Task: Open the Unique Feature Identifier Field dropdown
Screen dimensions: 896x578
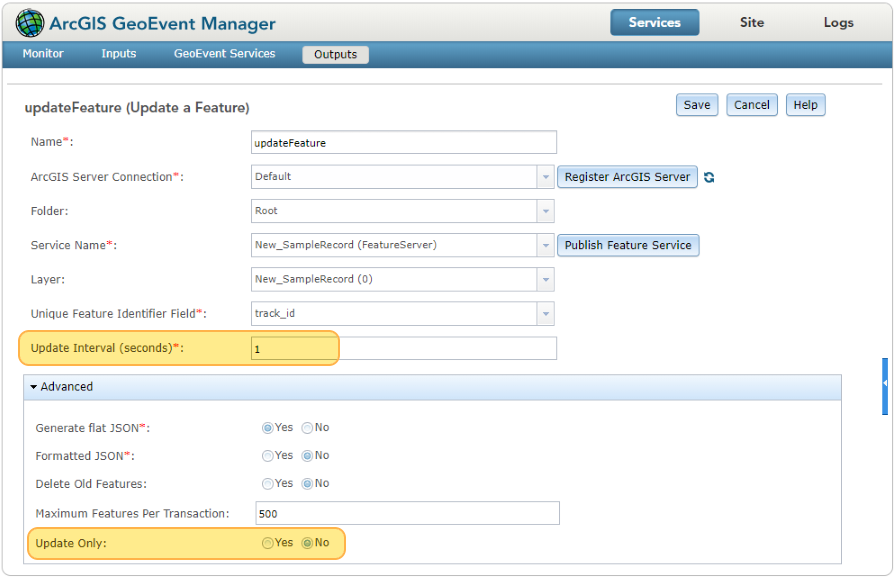Action: 546,314
